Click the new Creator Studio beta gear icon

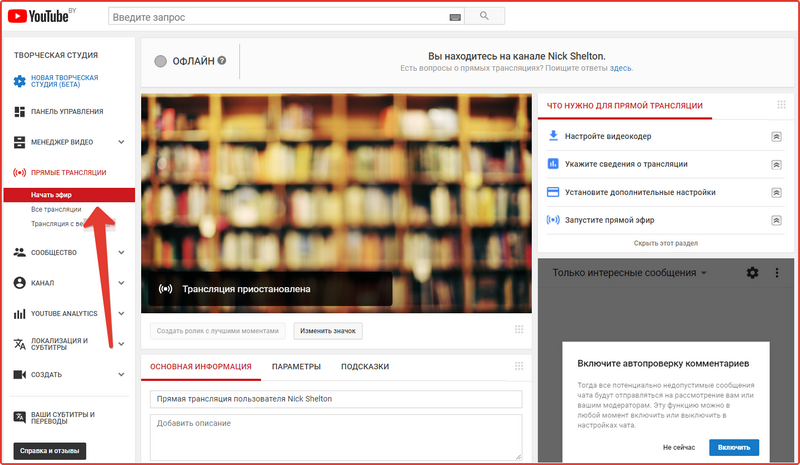[x=19, y=81]
